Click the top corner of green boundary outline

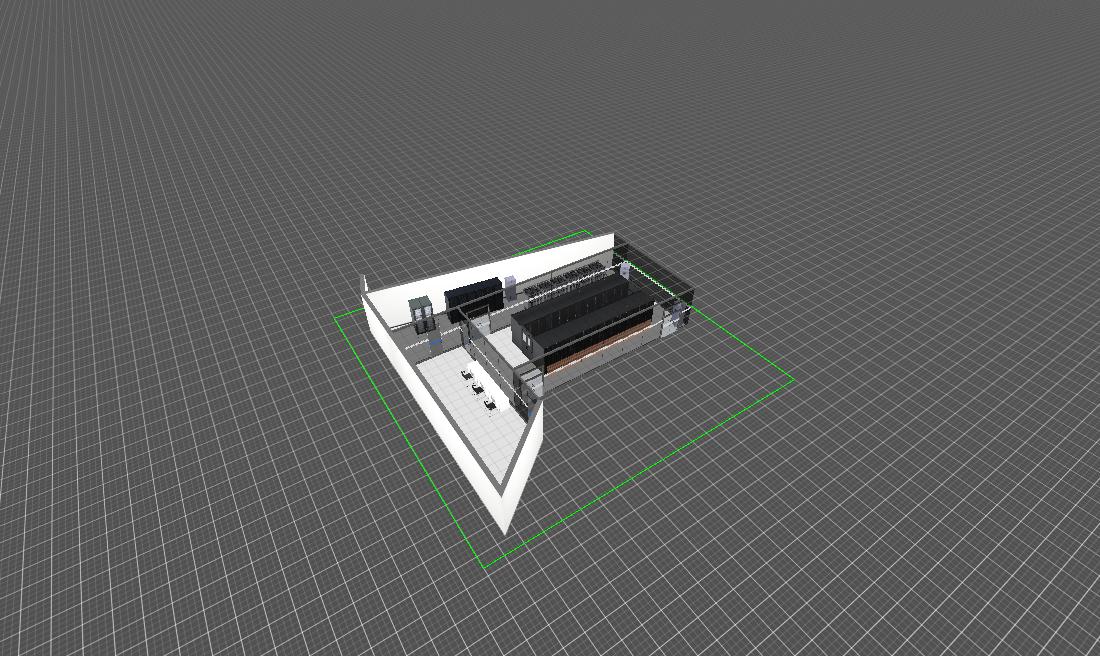pos(588,231)
